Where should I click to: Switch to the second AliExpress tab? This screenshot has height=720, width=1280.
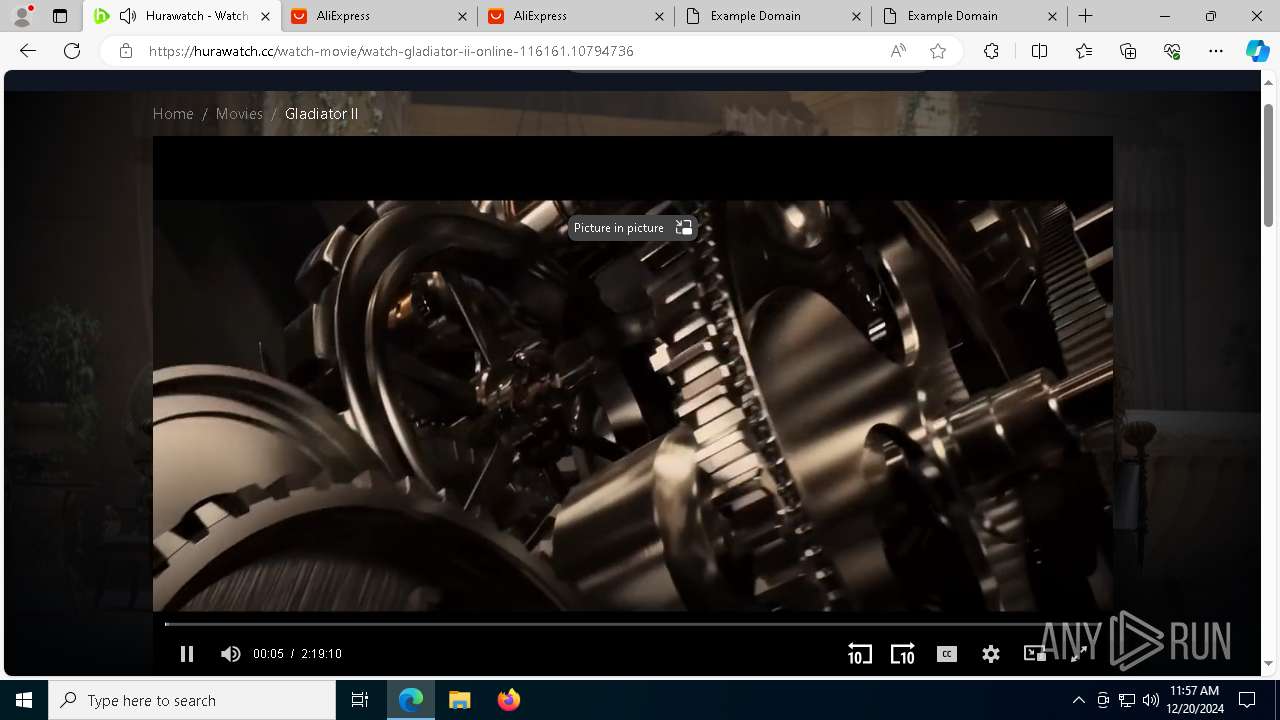click(575, 16)
